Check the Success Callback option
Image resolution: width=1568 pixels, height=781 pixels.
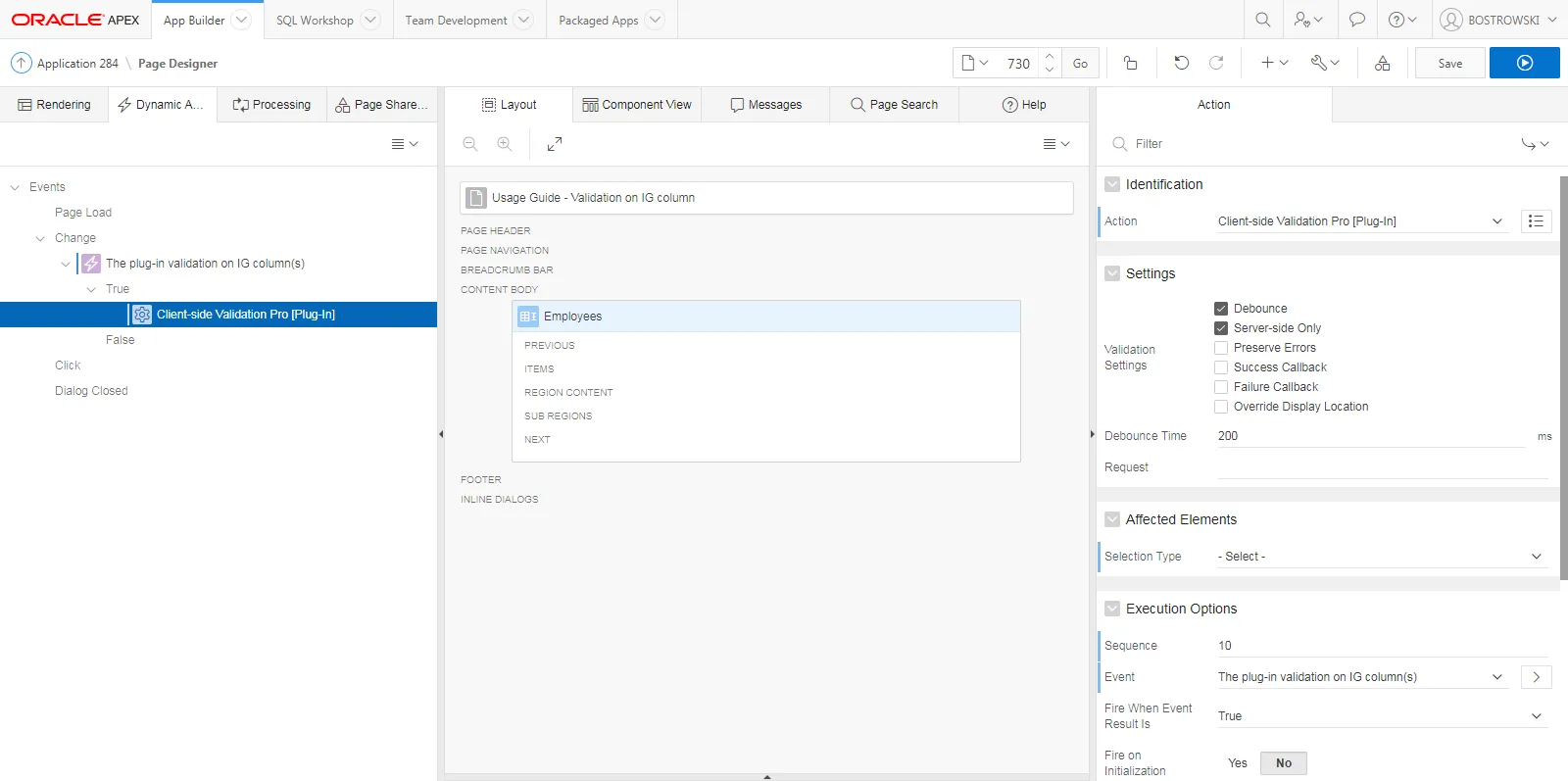click(1221, 367)
